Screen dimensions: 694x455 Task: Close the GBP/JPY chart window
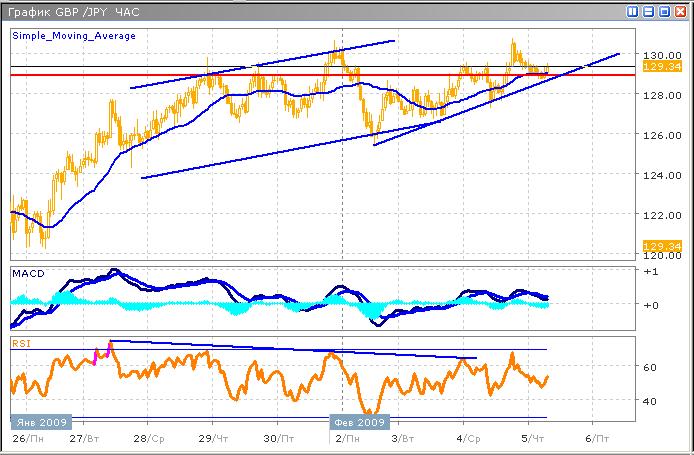(680, 10)
